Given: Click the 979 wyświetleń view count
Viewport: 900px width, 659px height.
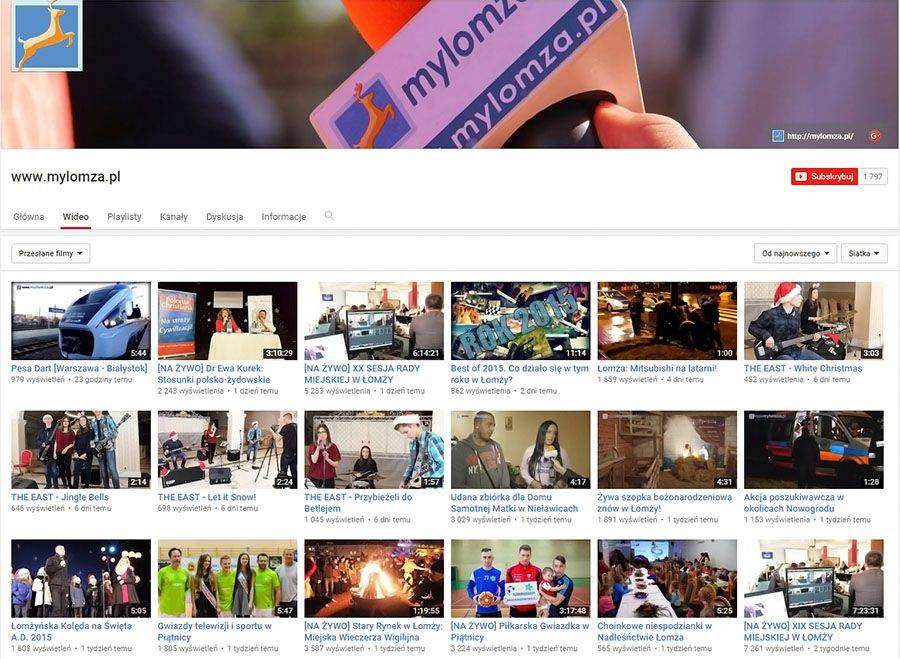Looking at the screenshot, I should [x=38, y=379].
